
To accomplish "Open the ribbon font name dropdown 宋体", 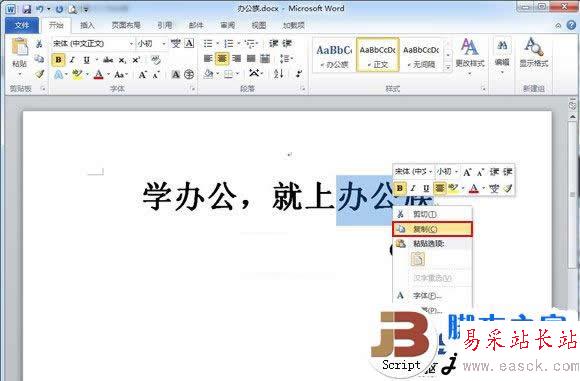I will tap(131, 44).
